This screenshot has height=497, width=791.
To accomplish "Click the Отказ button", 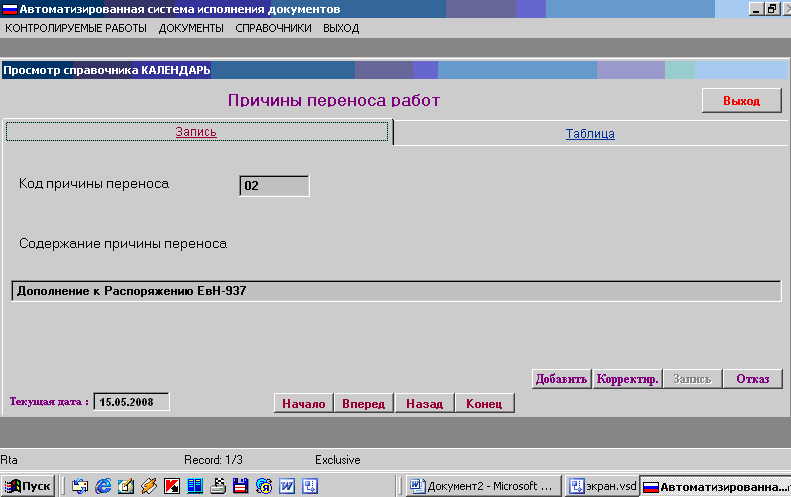I will [753, 378].
